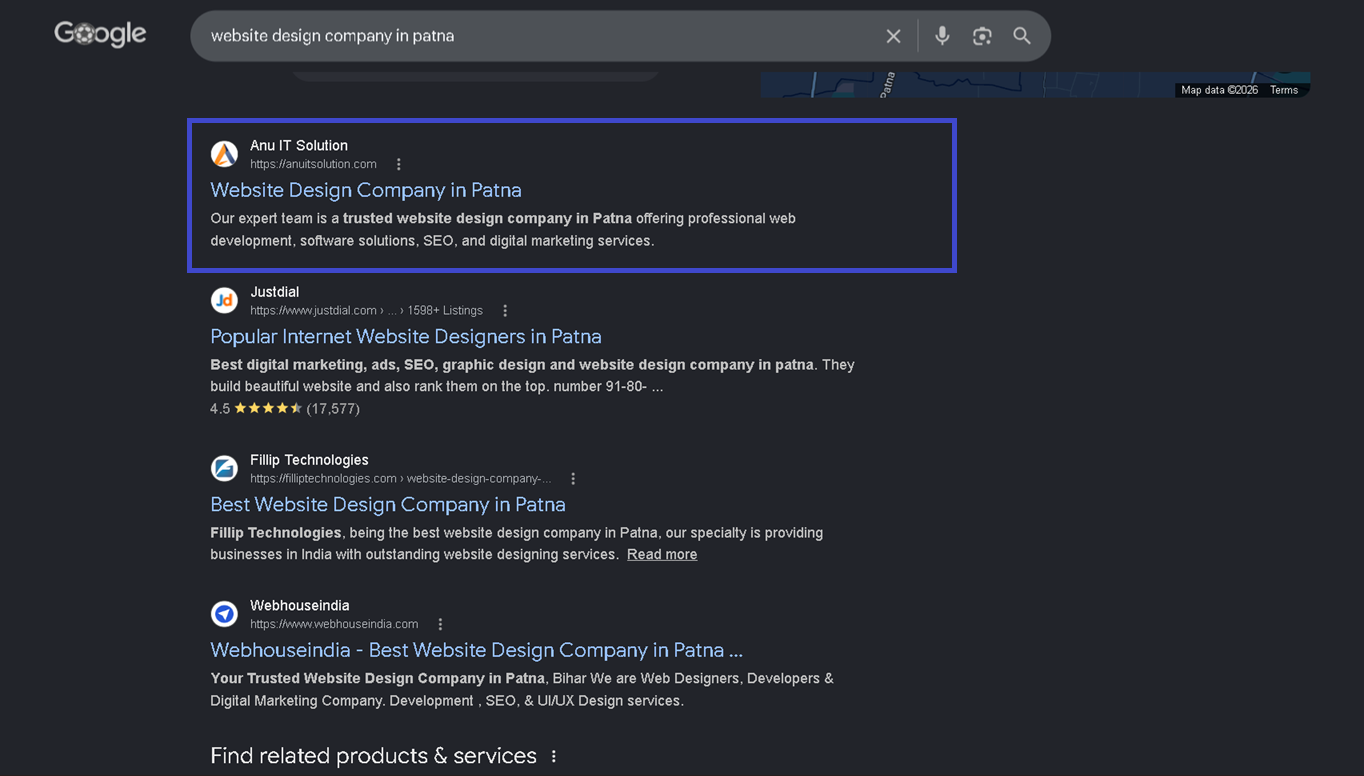
Task: Click Read more in Fillip Technologies snippet
Action: [x=662, y=555]
